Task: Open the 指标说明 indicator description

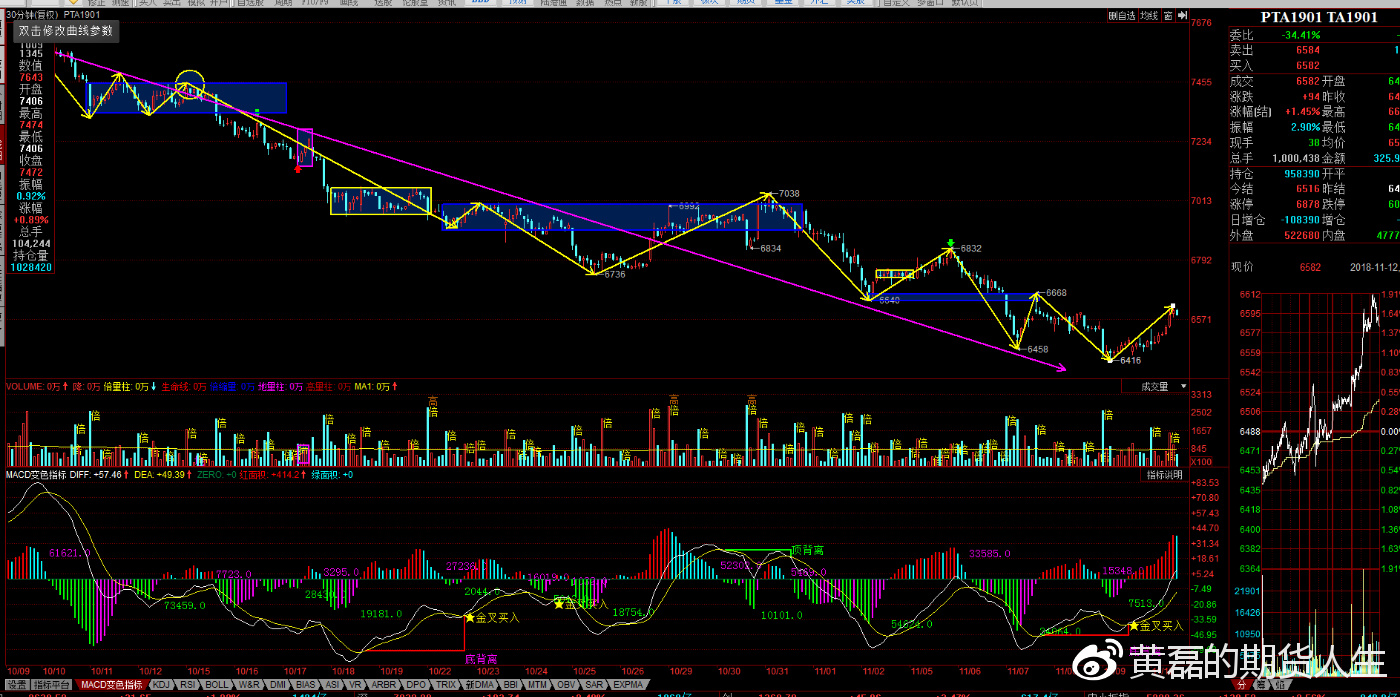Action: tap(1164, 475)
